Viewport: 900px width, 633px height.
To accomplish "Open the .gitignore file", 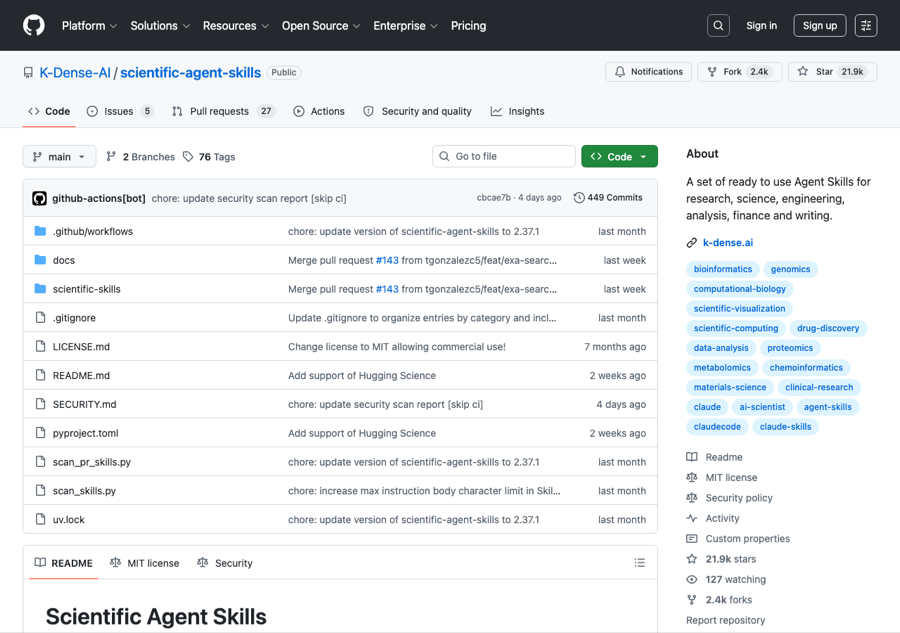I will pos(74,318).
